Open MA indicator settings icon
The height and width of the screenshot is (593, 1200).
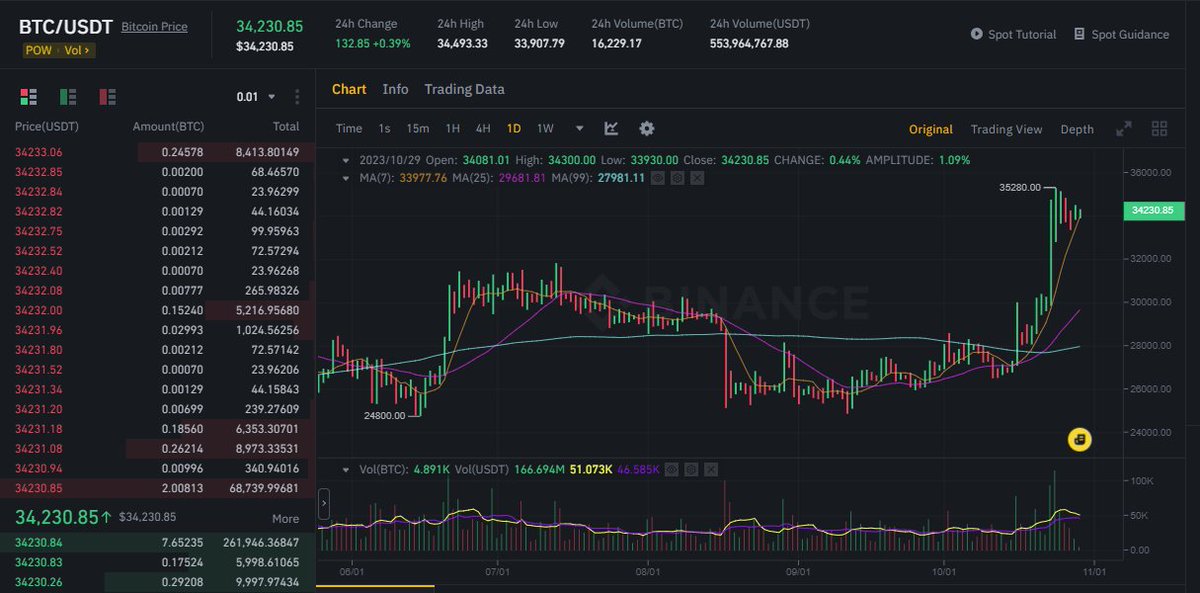[x=677, y=178]
